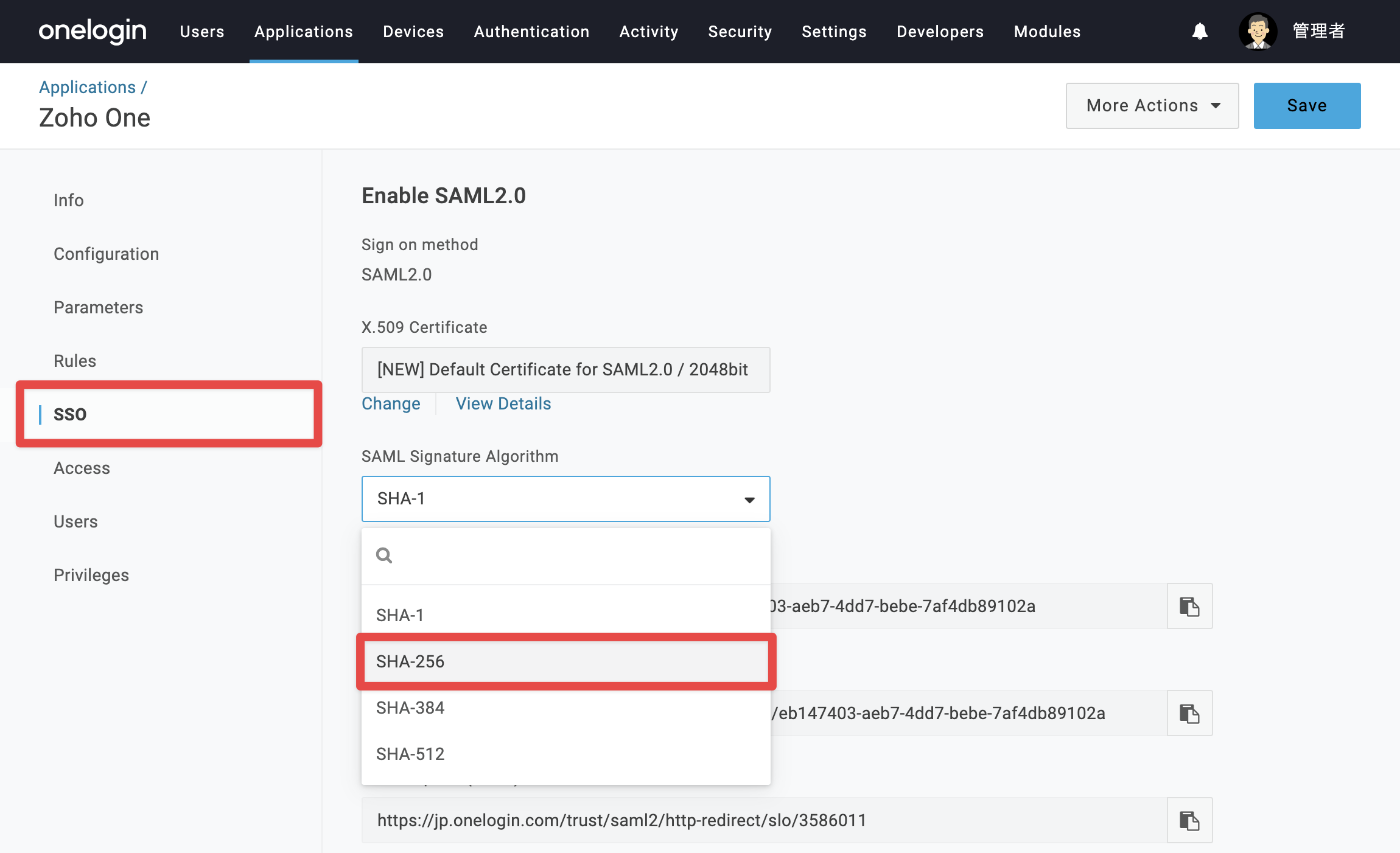Switch to the Configuration side tab

[x=107, y=254]
